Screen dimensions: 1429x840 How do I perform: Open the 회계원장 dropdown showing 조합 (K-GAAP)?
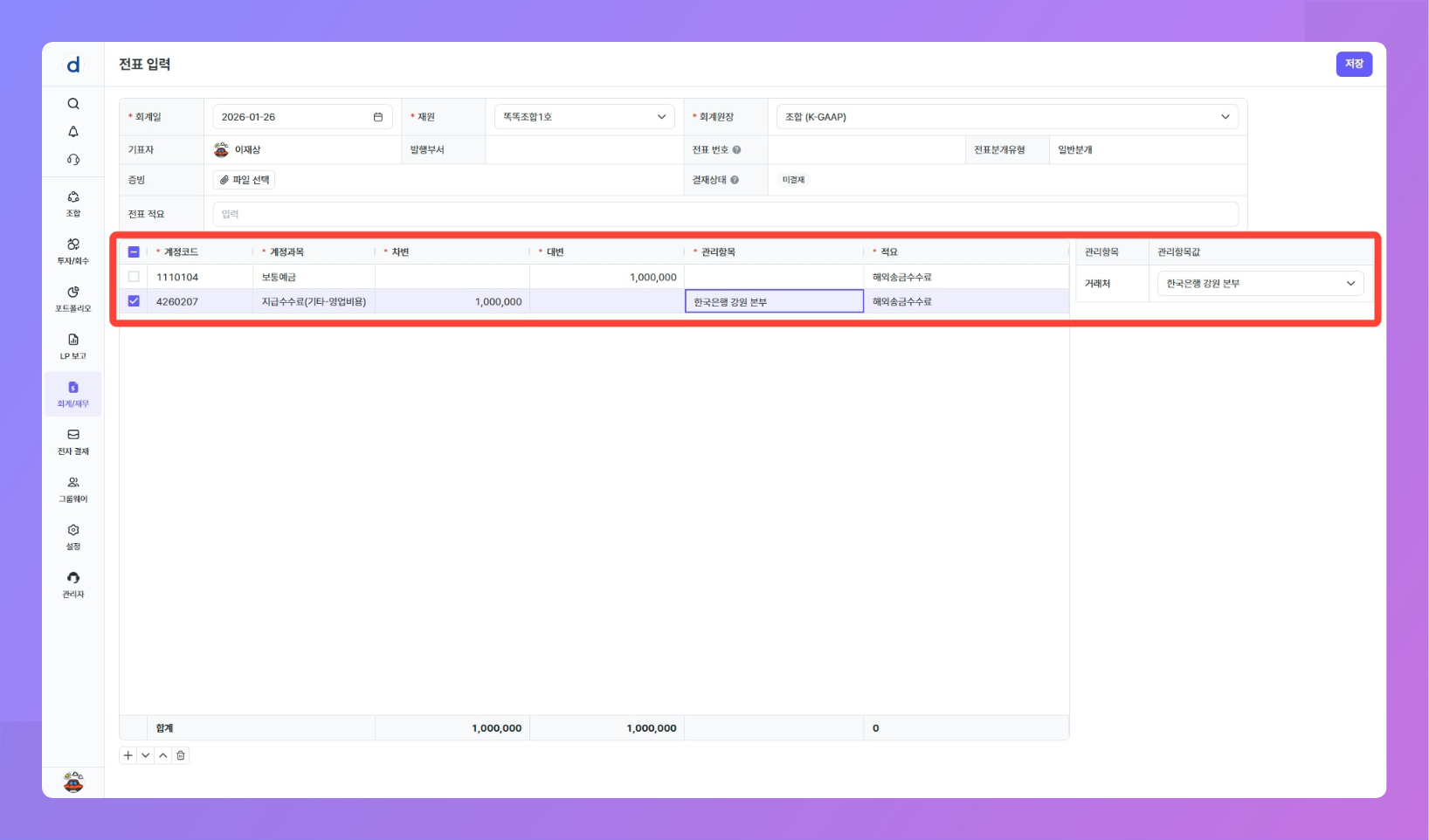pyautogui.click(x=1007, y=117)
